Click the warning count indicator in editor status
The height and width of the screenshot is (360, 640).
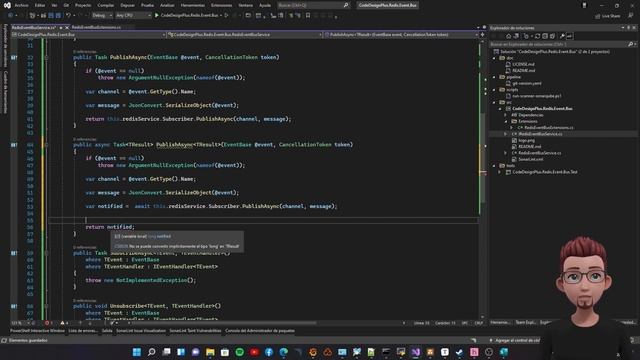point(64,323)
